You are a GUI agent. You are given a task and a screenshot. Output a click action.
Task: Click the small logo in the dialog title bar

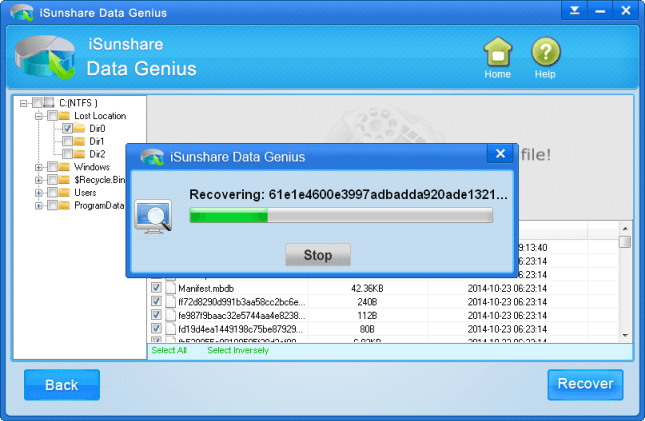pos(152,157)
